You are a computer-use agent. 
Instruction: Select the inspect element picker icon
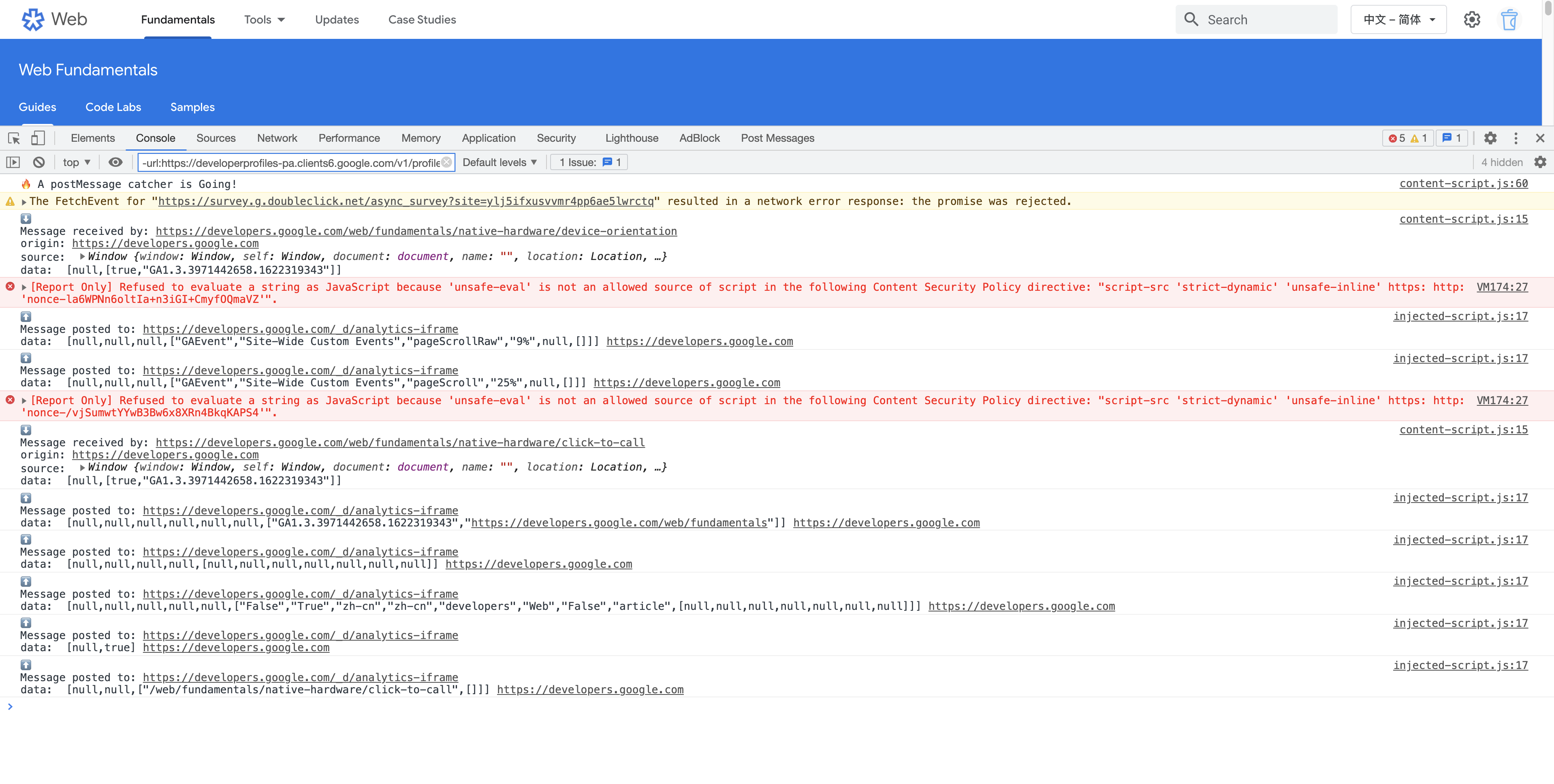click(14, 138)
